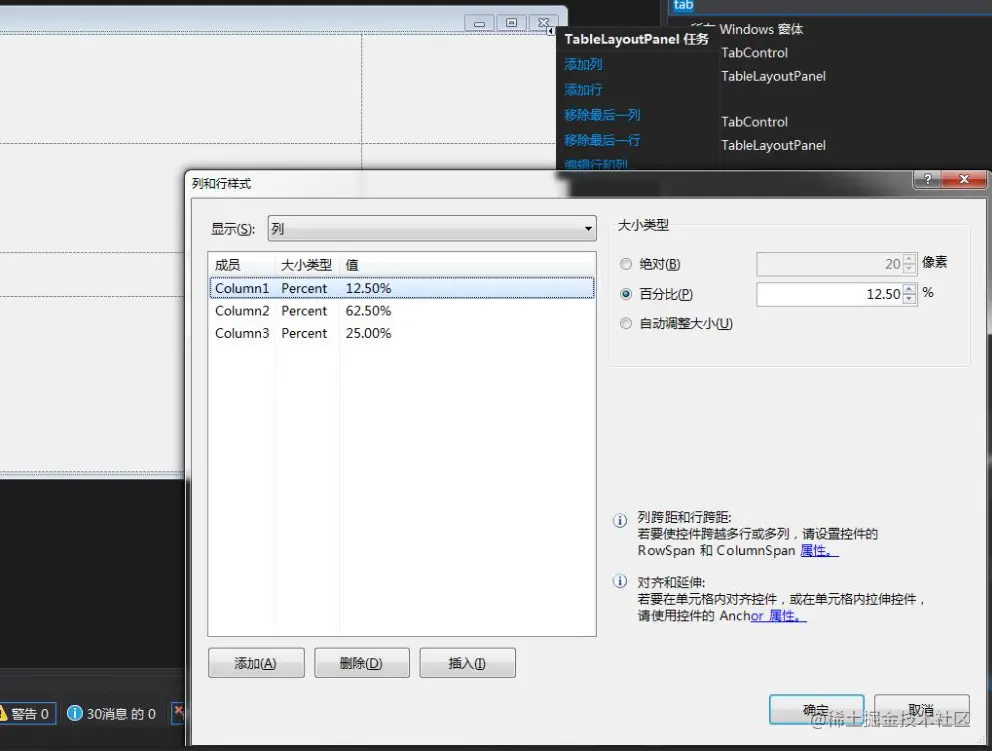
Task: Select the Percent (百分比) radio button
Action: coord(626,294)
